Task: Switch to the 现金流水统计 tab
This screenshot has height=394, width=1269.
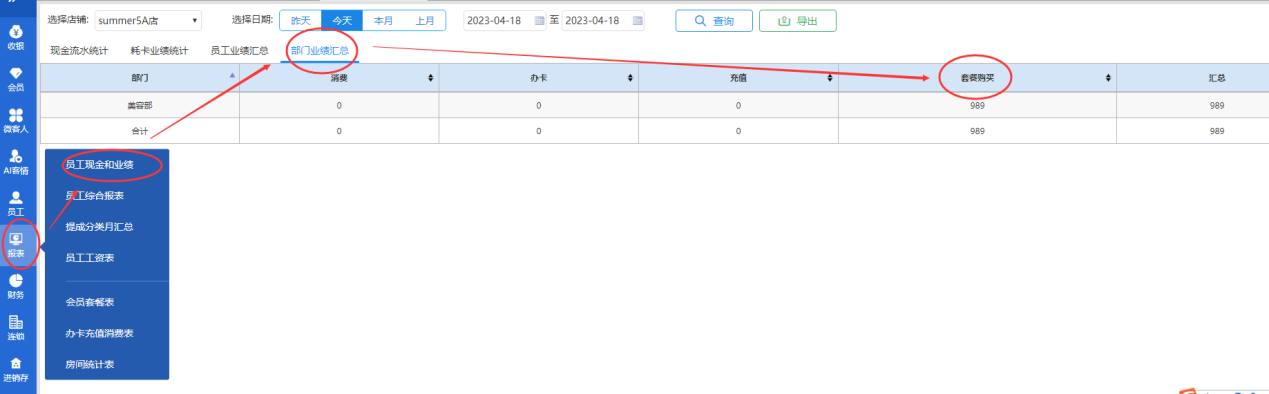Action: pyautogui.click(x=78, y=50)
